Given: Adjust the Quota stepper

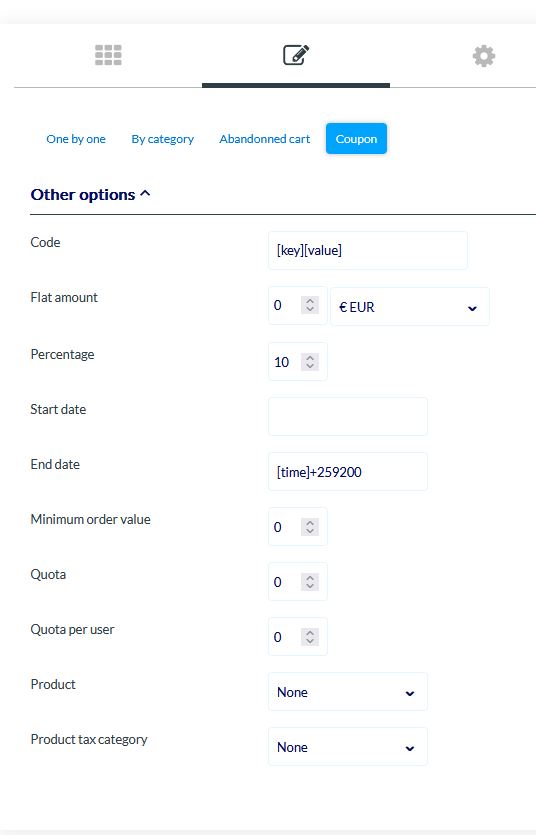Looking at the screenshot, I should point(310,582).
